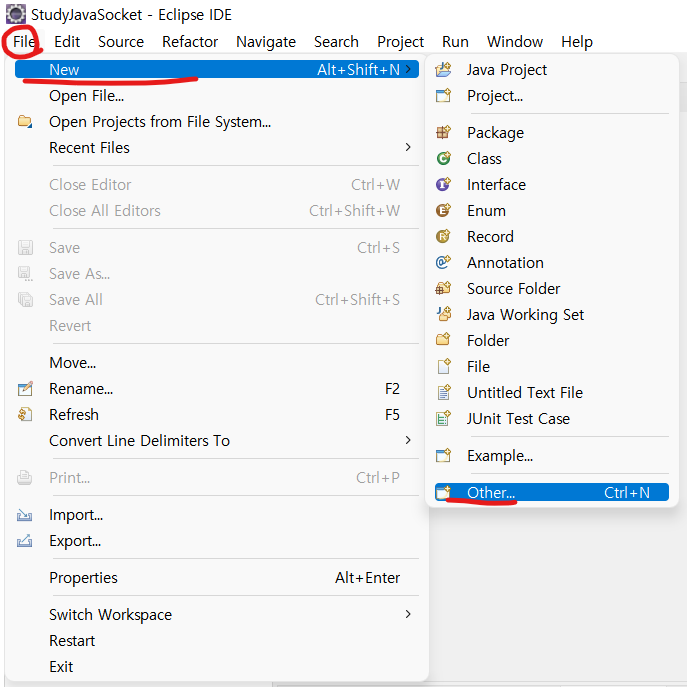Expand the Switch Workspace submenu arrow

(x=408, y=614)
